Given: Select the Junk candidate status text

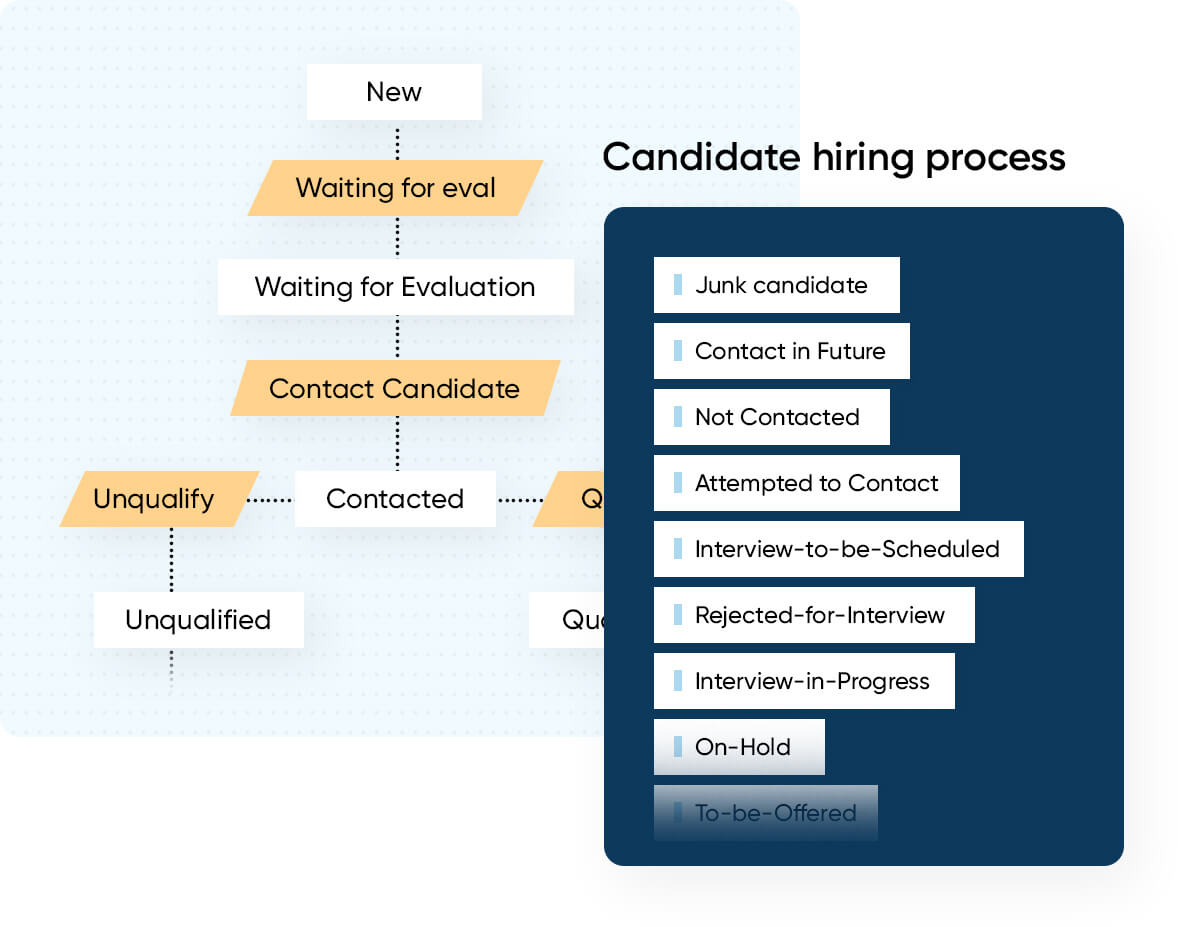Looking at the screenshot, I should pyautogui.click(x=781, y=285).
